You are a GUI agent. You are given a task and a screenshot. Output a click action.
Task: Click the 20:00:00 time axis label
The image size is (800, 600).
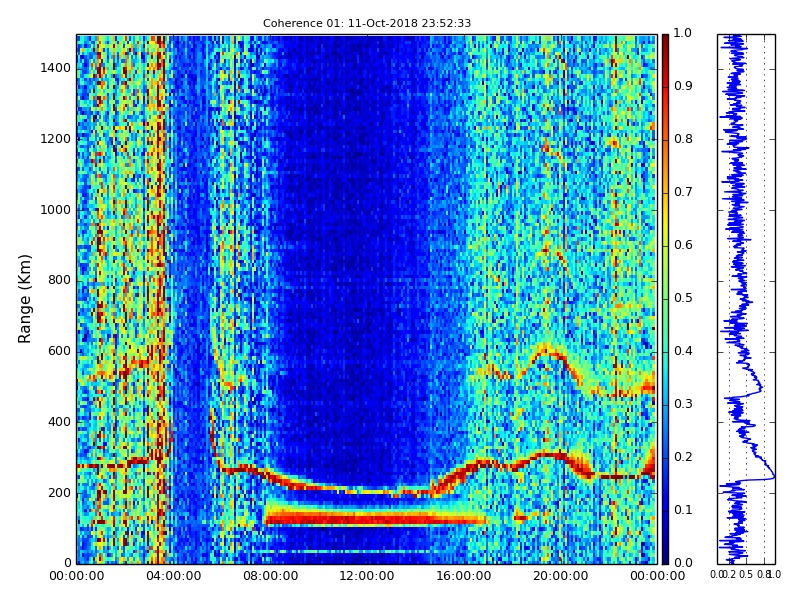pyautogui.click(x=561, y=576)
